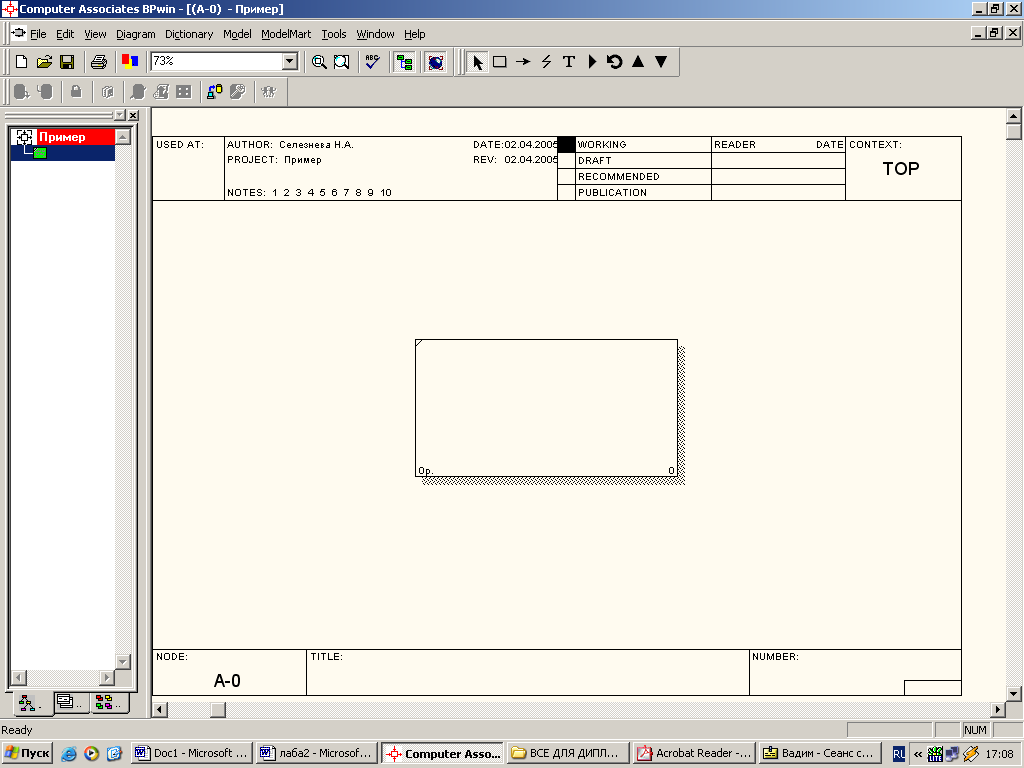Switch to the Diagrams tab in explorer
The height and width of the screenshot is (768, 1024).
point(70,703)
